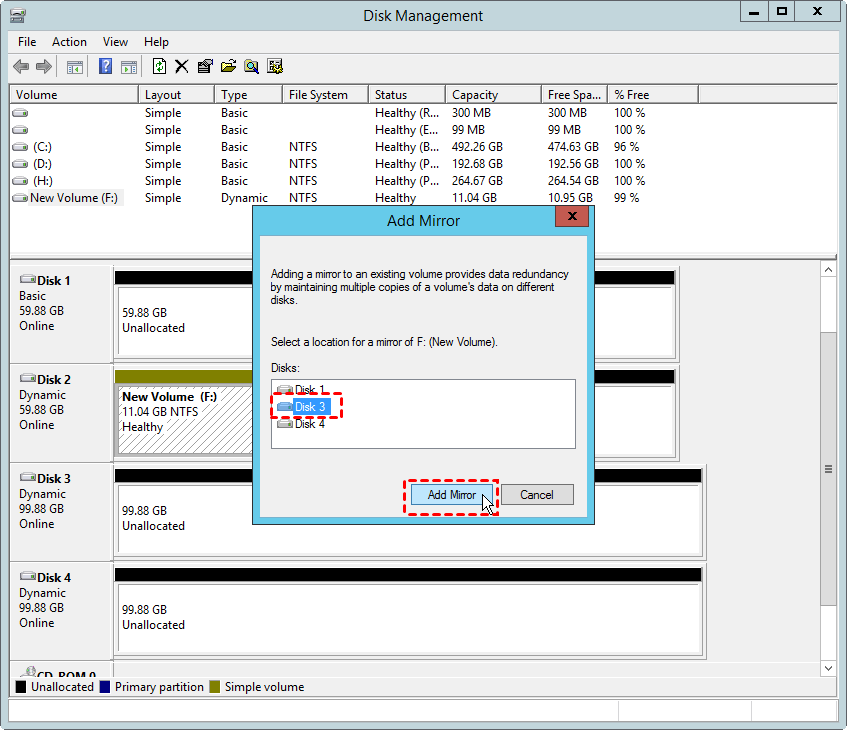The height and width of the screenshot is (730, 847).
Task: Select the (C:) volume drive icon
Action: tap(21, 147)
